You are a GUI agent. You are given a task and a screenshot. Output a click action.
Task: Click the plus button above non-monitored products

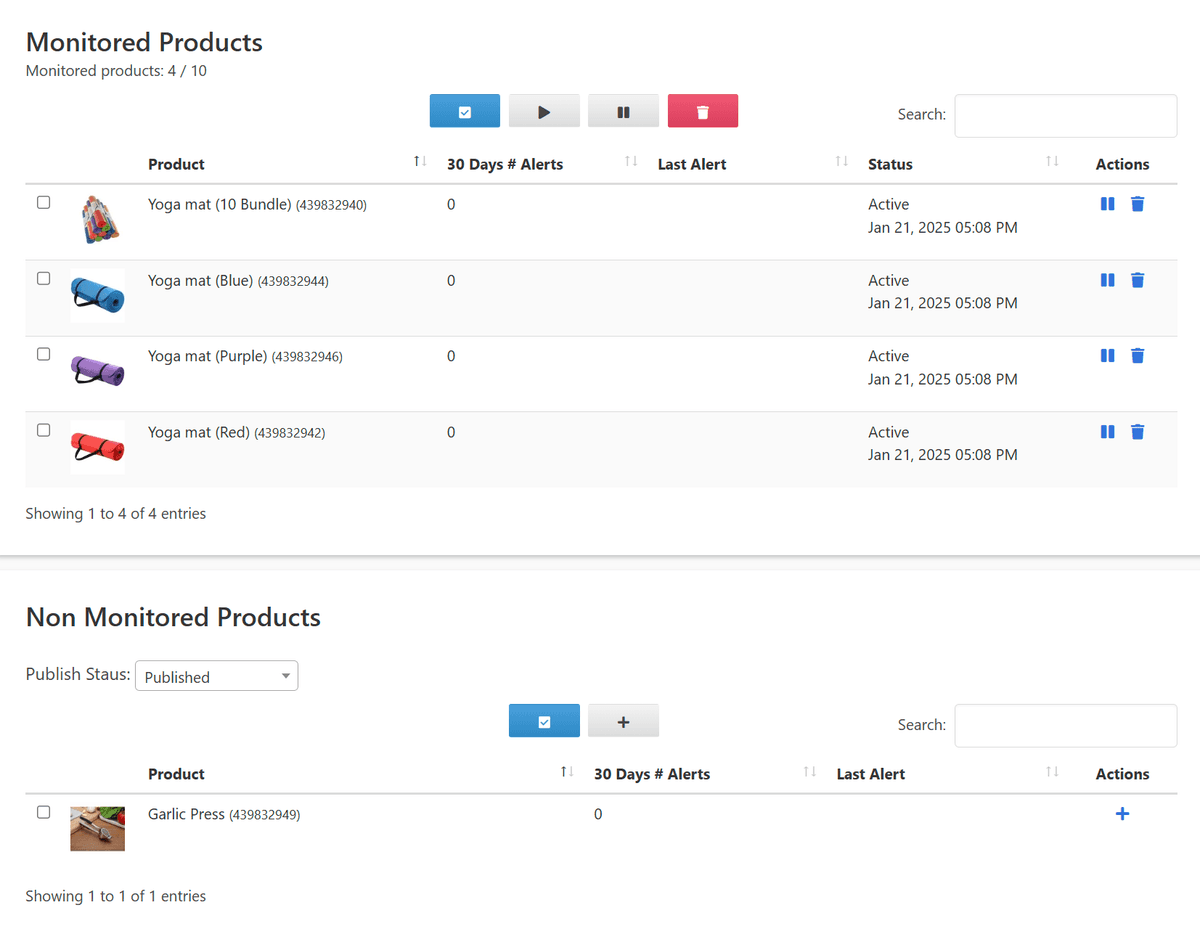point(623,720)
